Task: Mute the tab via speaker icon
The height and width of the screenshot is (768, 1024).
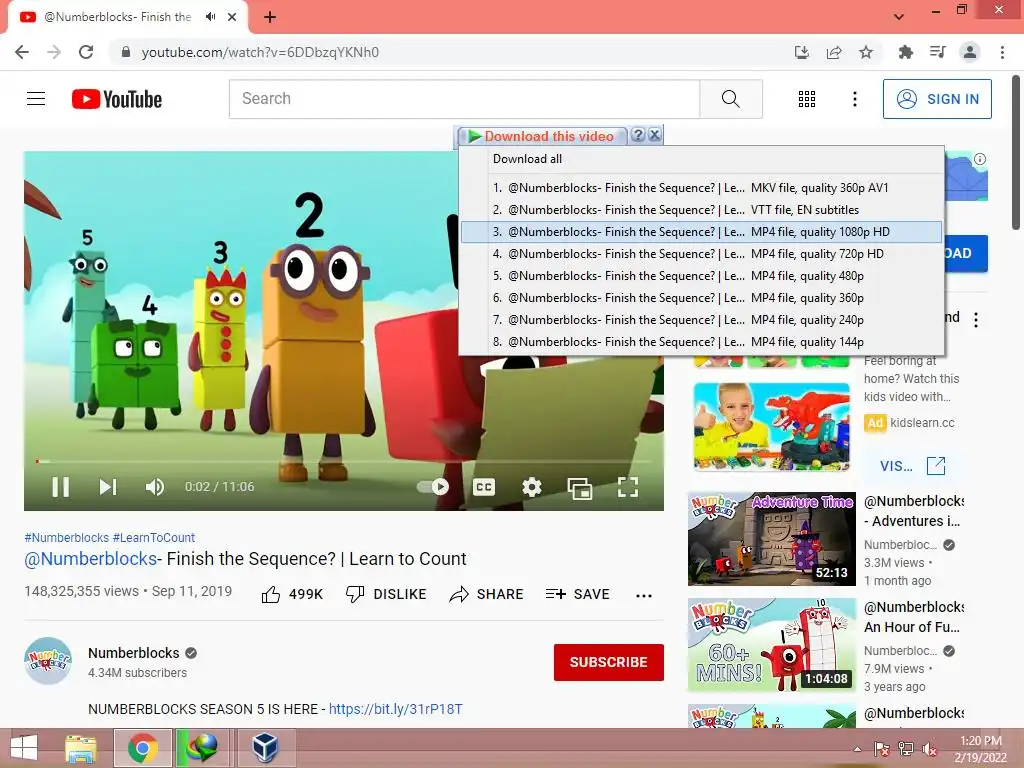Action: pos(210,17)
